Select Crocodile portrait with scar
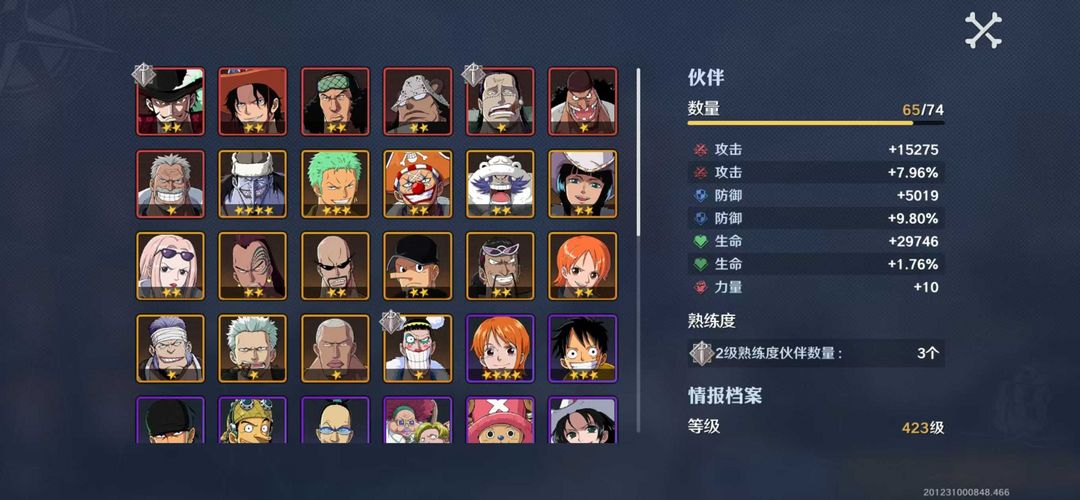 point(501,101)
